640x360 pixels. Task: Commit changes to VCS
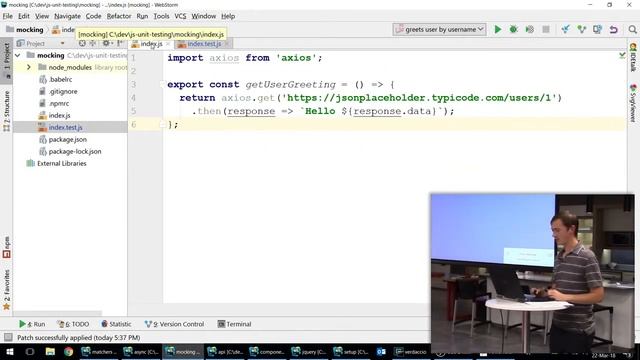[x=581, y=29]
